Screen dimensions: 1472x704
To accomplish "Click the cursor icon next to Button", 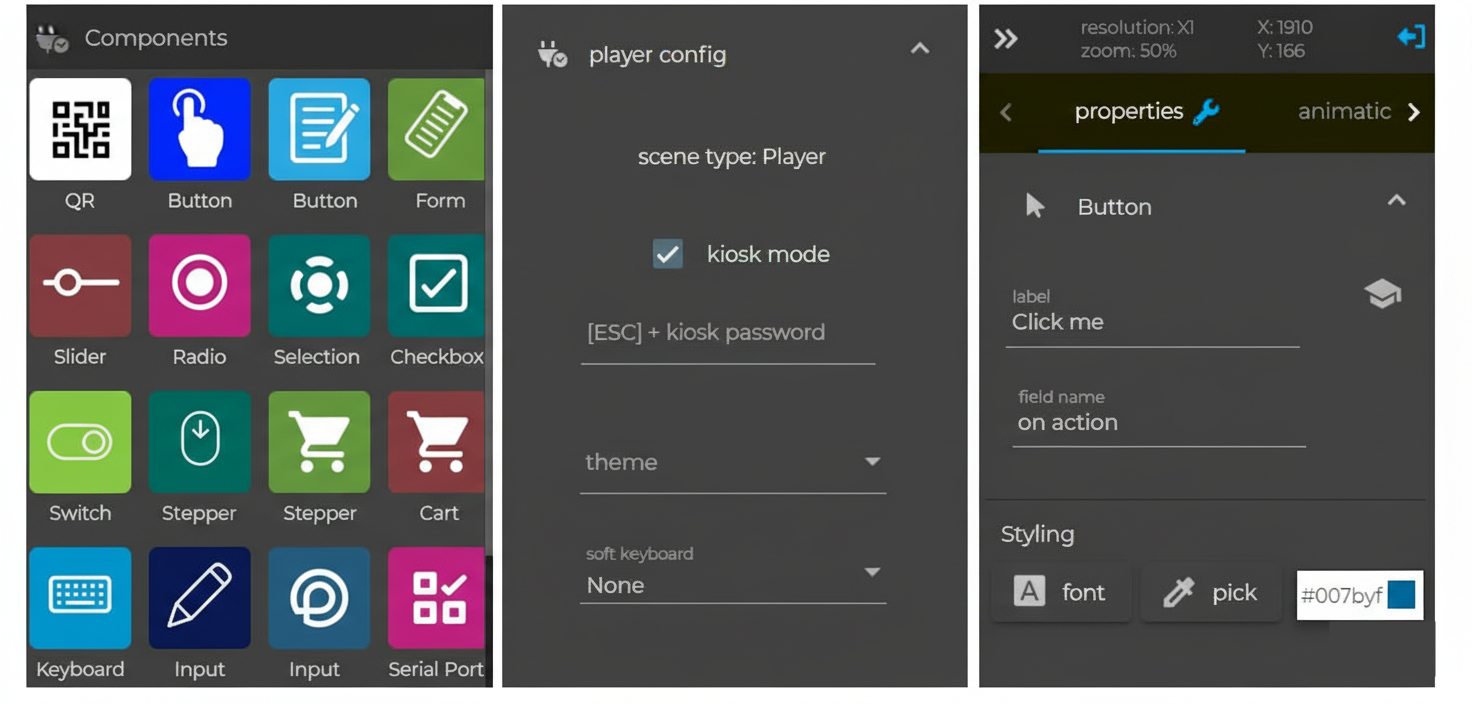I will (1035, 206).
